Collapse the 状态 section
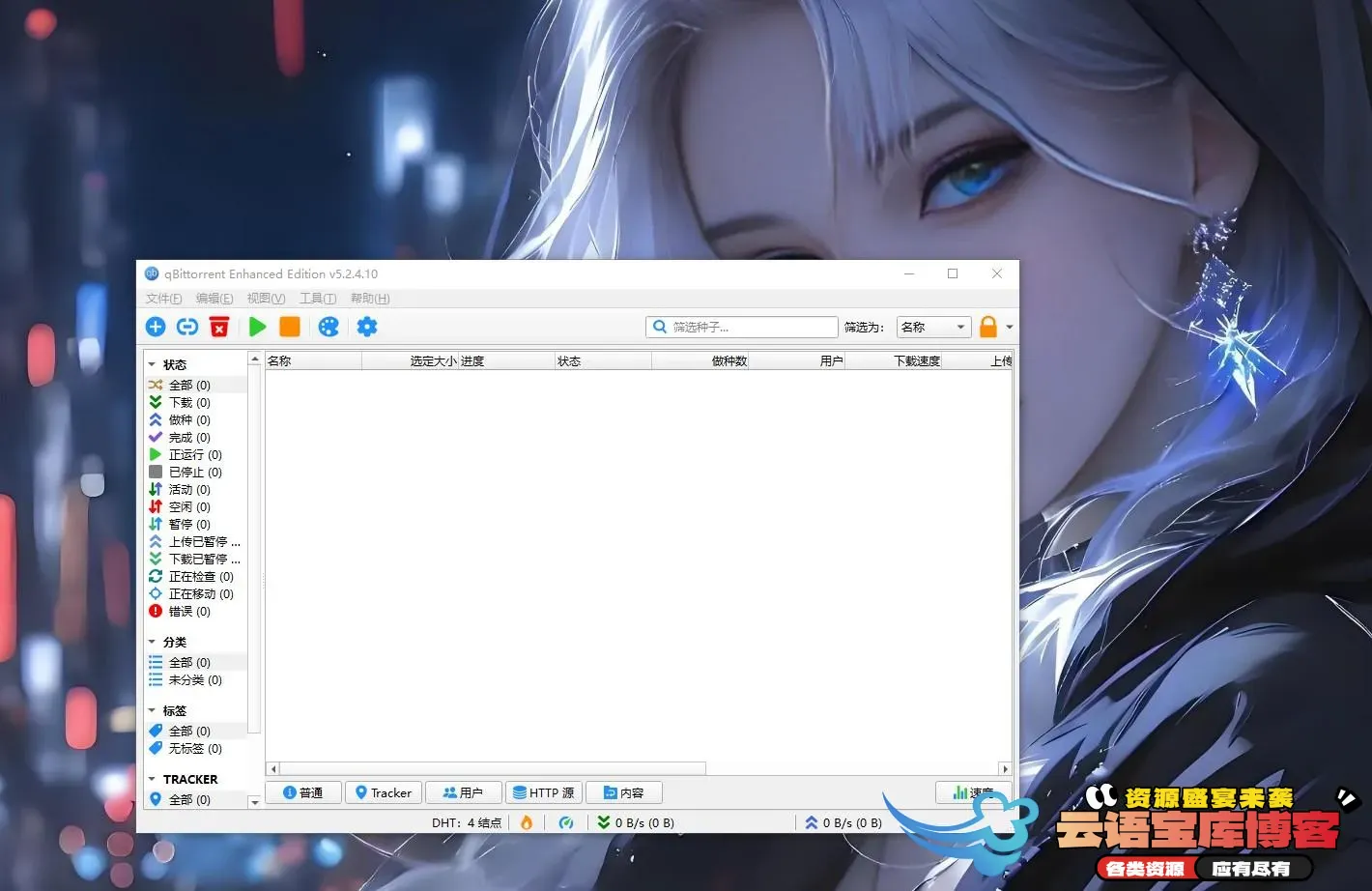Screen dimensions: 1372x891 [x=152, y=364]
